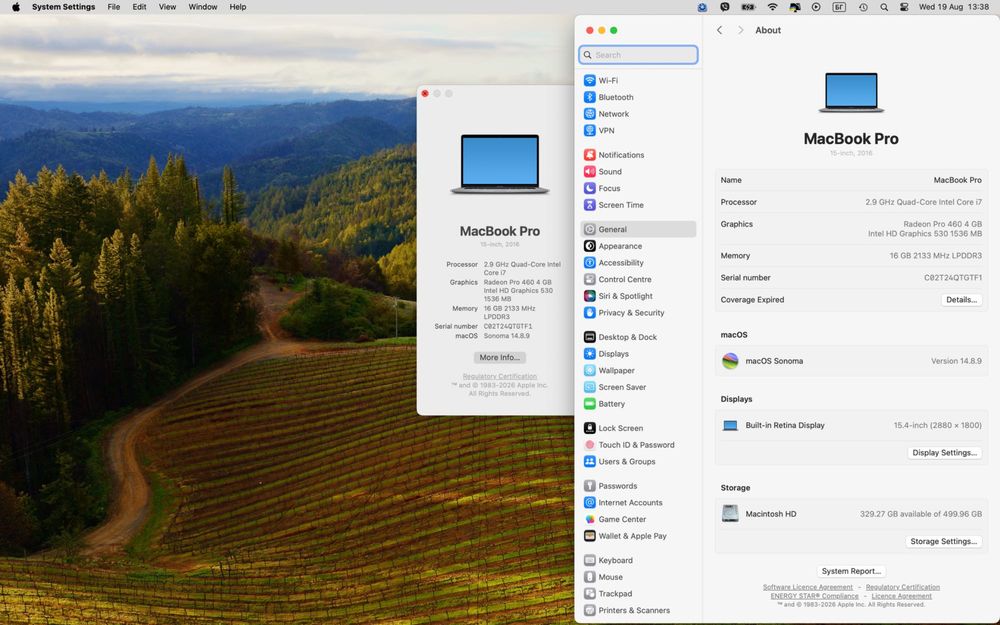Click More Info in About This Mac window
Image resolution: width=1000 pixels, height=625 pixels.
499,357
